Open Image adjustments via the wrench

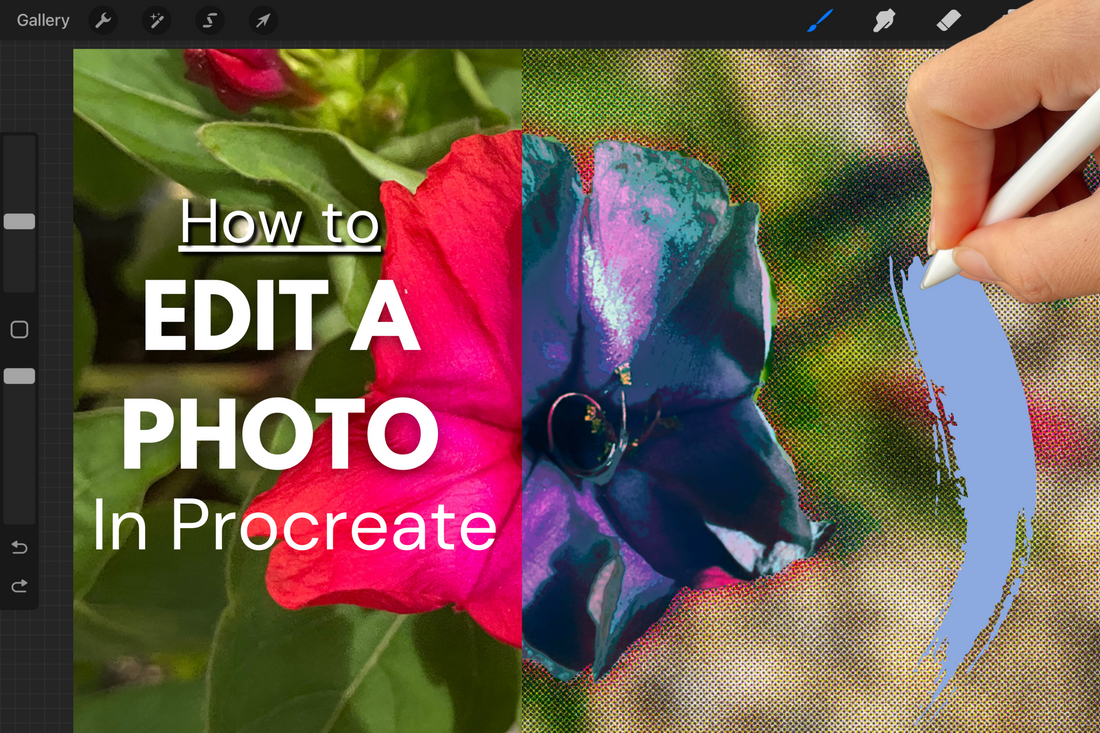click(x=103, y=20)
